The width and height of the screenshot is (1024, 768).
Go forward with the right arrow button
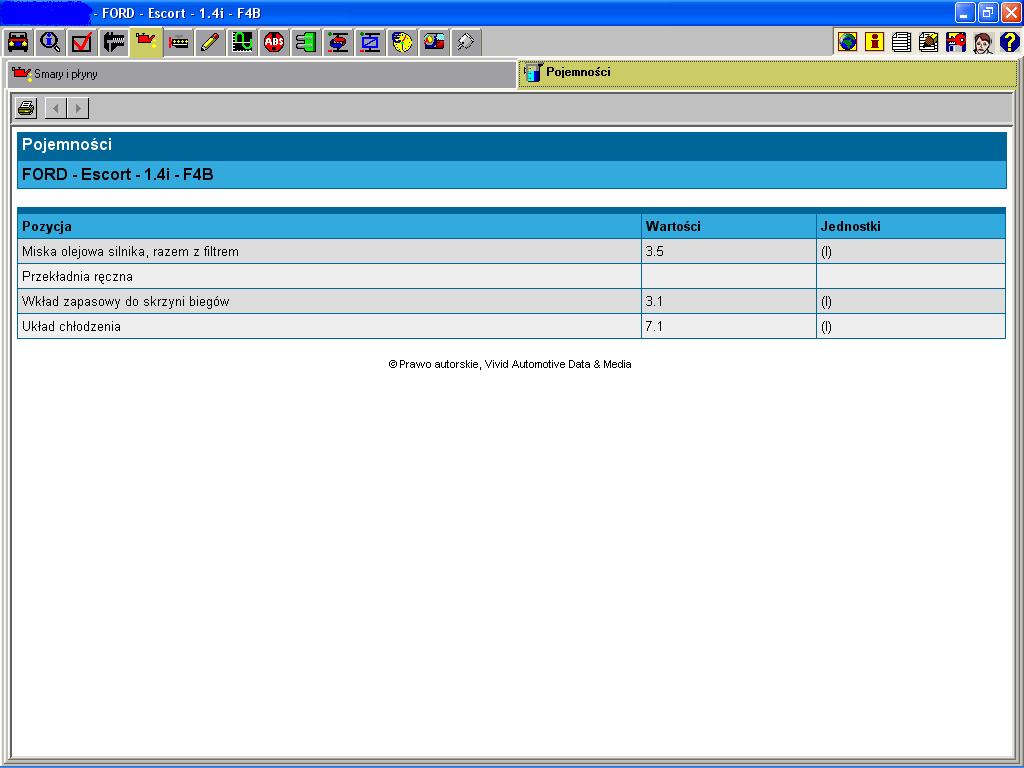[x=78, y=108]
